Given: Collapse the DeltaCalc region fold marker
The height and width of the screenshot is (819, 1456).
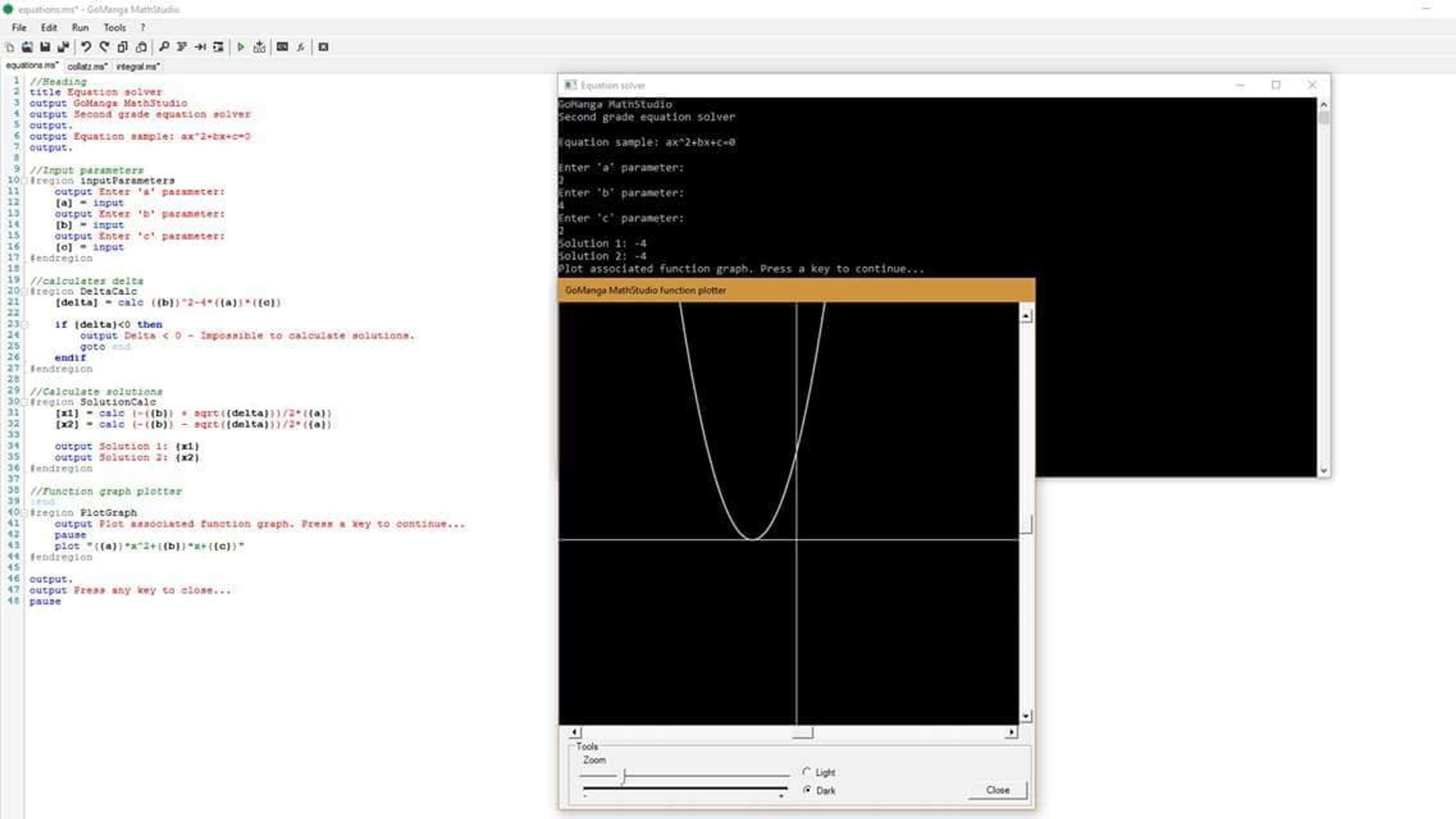Looking at the screenshot, I should 25,291.
